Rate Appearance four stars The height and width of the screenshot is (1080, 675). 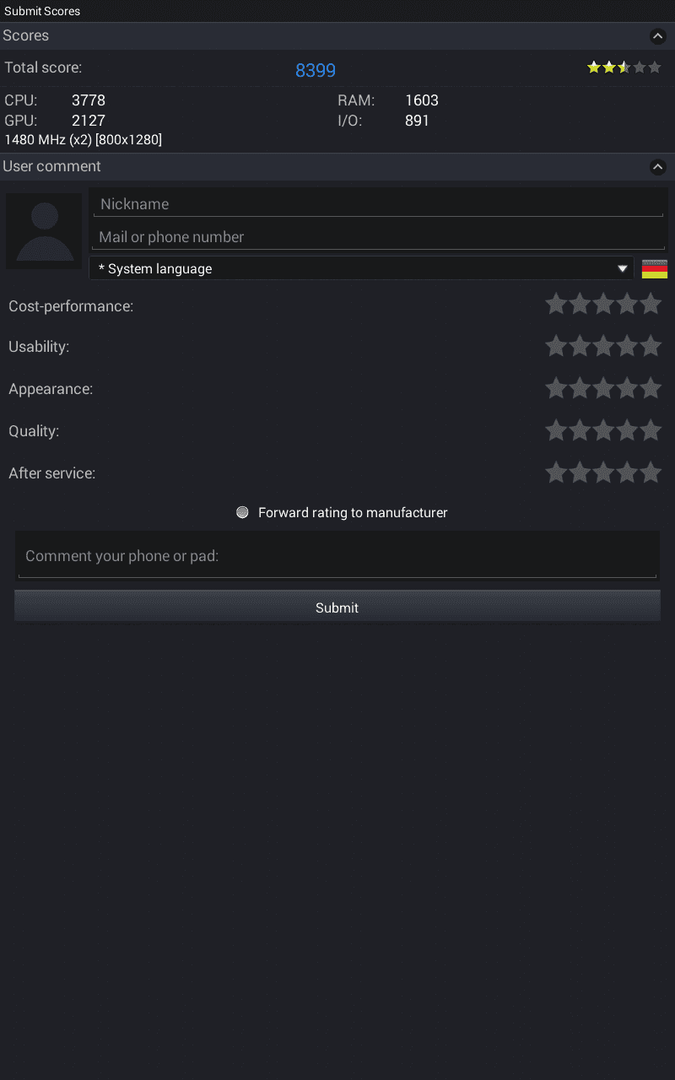pos(627,388)
